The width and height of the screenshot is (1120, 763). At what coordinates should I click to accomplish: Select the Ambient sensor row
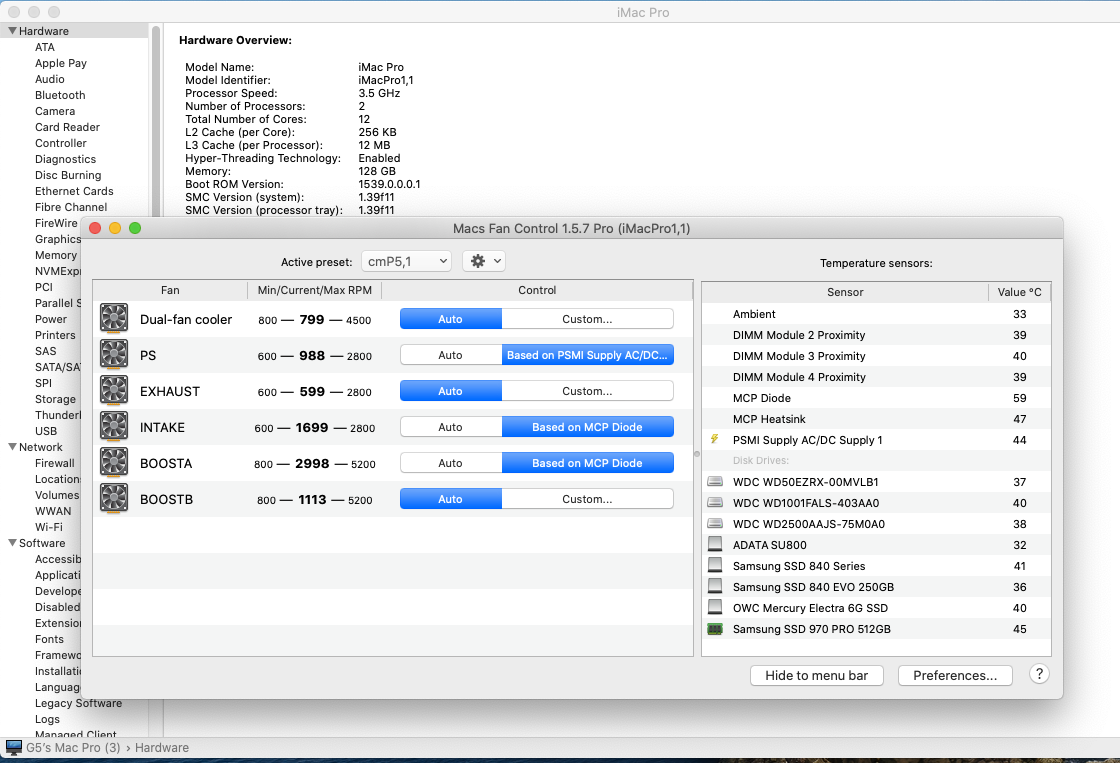[x=876, y=314]
